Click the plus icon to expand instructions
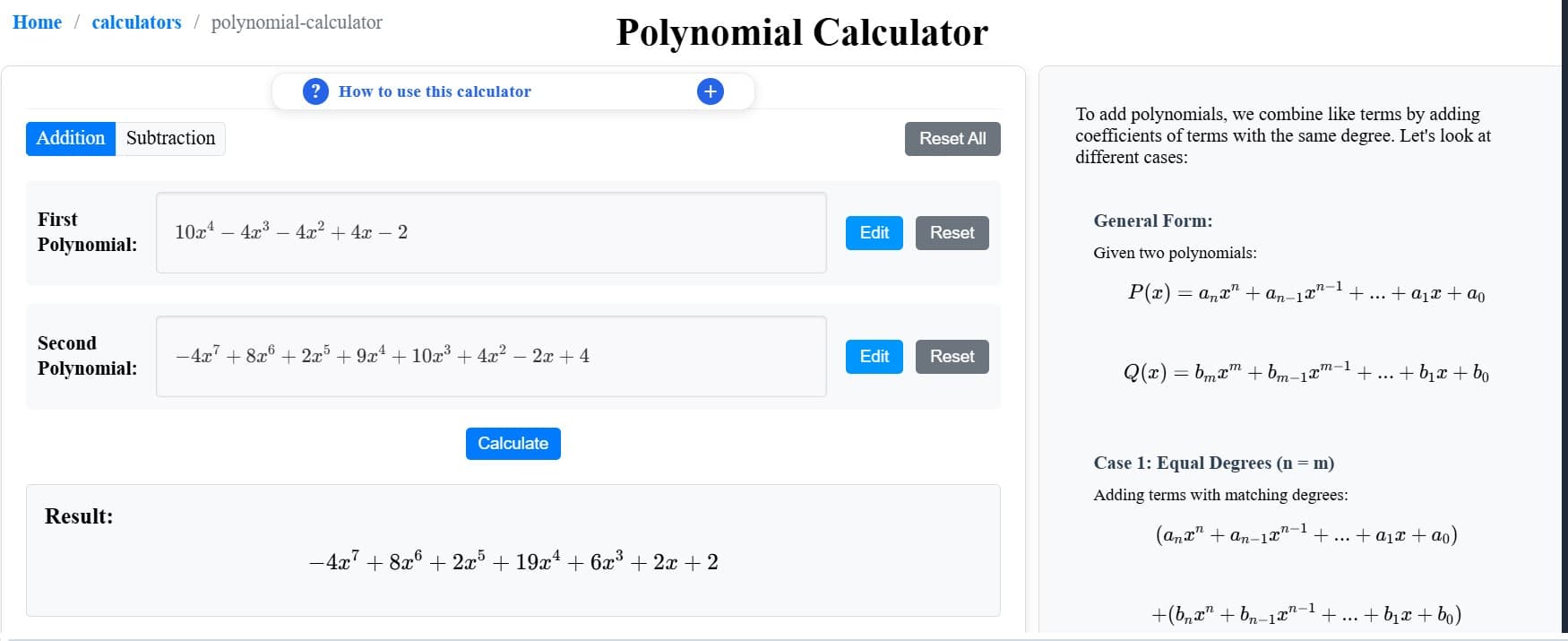Screen dimensions: 1568x641 tap(710, 91)
